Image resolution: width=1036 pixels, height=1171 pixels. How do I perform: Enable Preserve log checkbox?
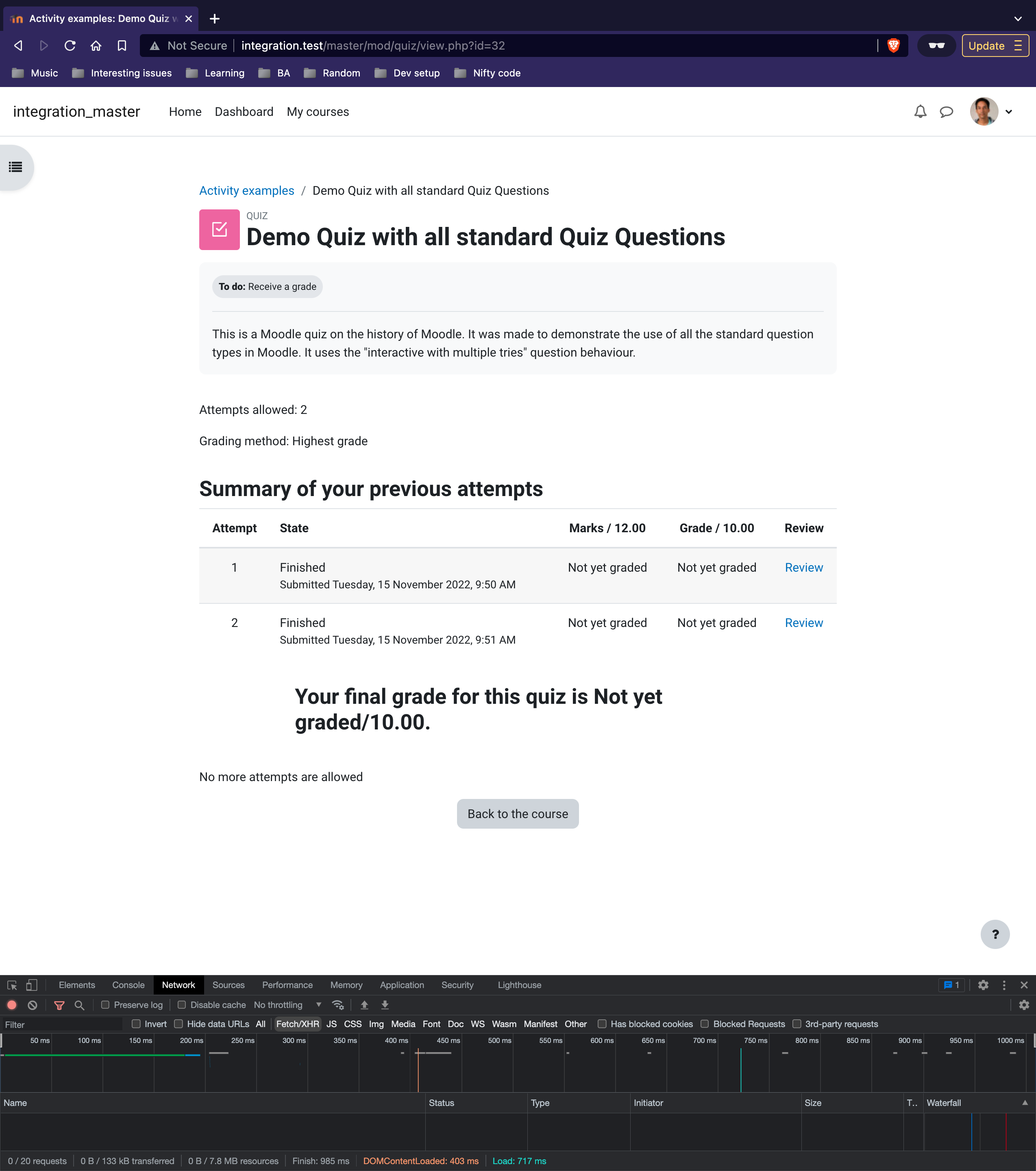pos(105,1005)
